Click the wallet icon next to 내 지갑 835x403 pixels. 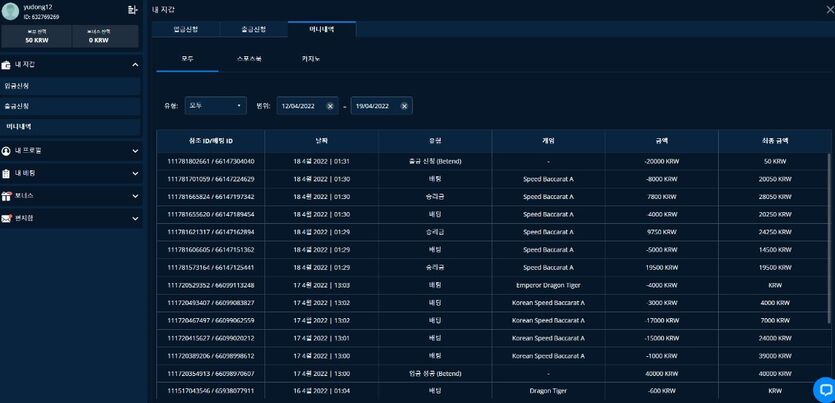[6, 65]
